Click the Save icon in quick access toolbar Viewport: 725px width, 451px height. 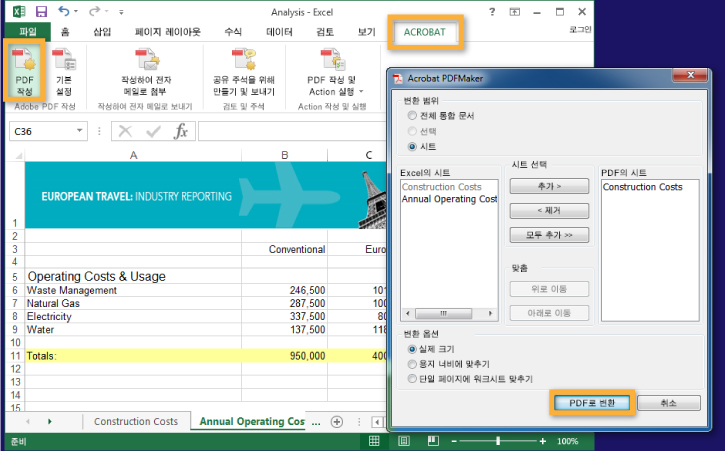[41, 12]
